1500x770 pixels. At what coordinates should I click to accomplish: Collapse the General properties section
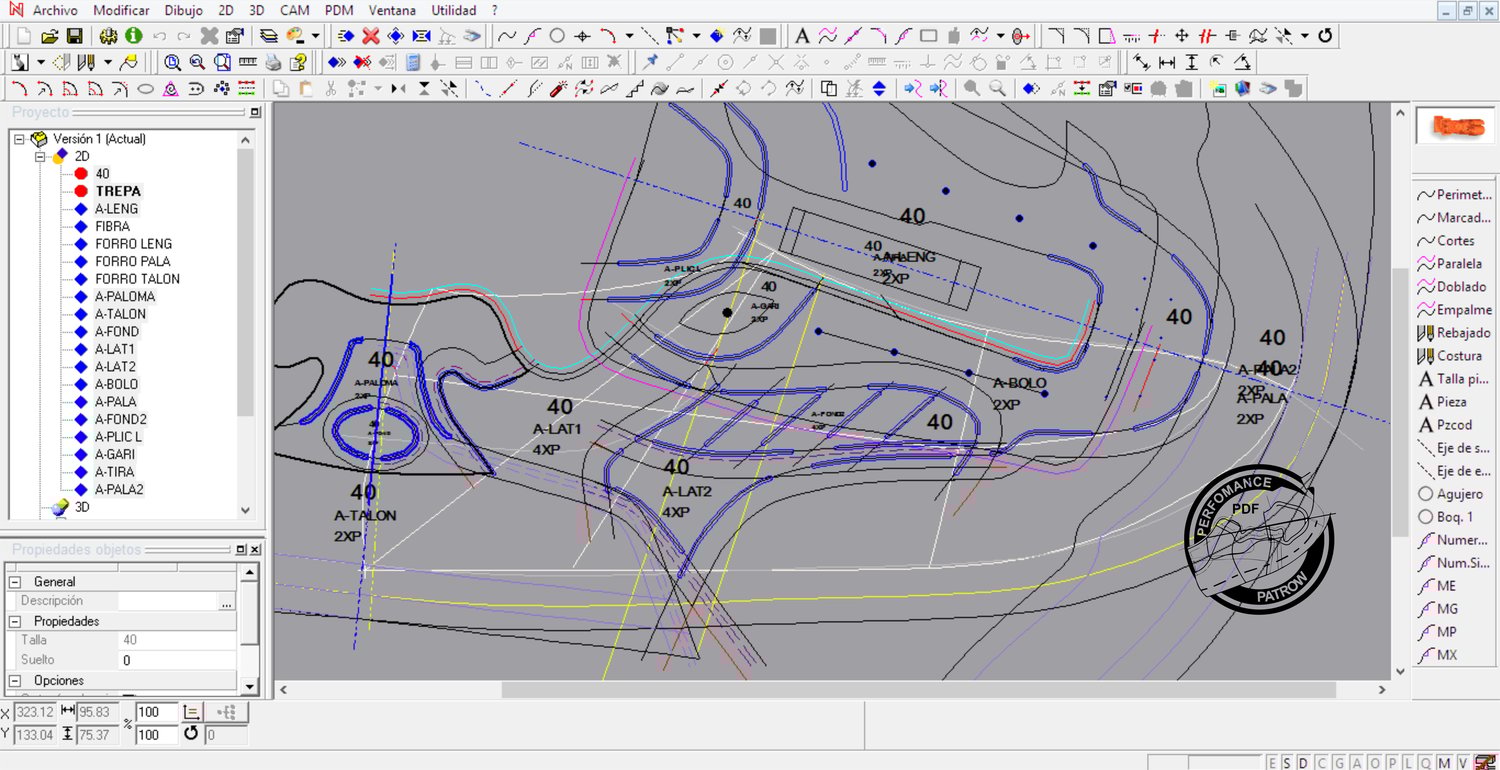(15, 582)
